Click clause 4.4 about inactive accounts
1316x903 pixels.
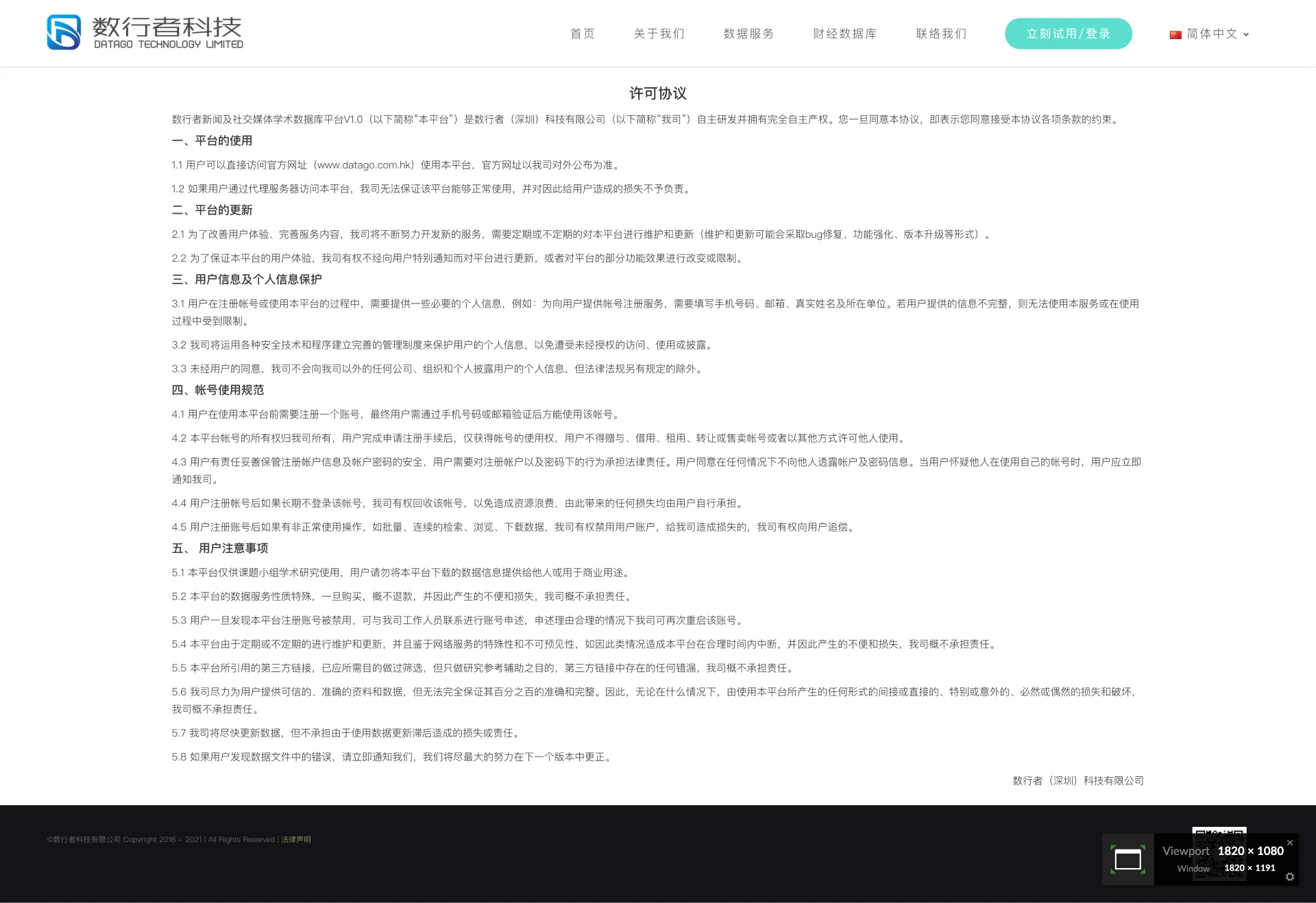459,504
